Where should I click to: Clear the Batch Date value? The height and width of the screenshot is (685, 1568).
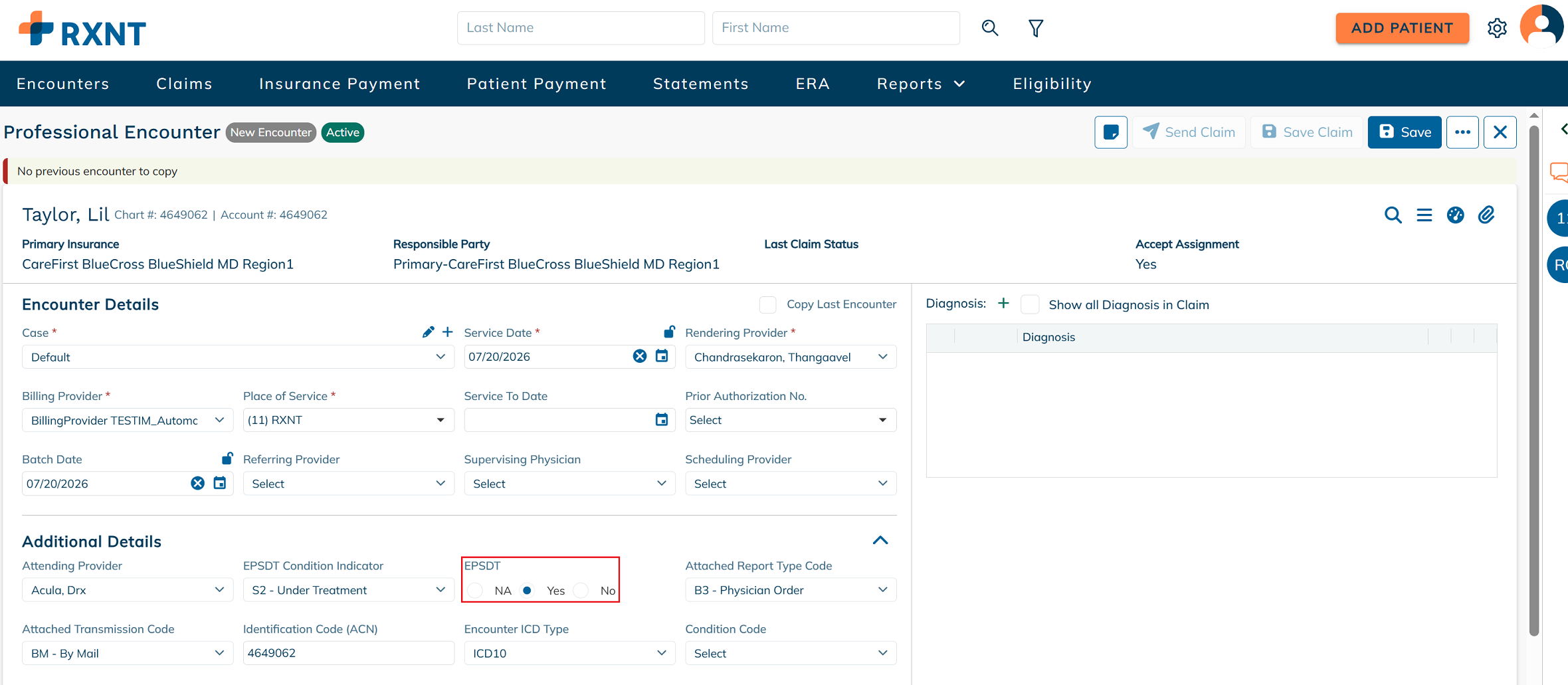tap(197, 483)
